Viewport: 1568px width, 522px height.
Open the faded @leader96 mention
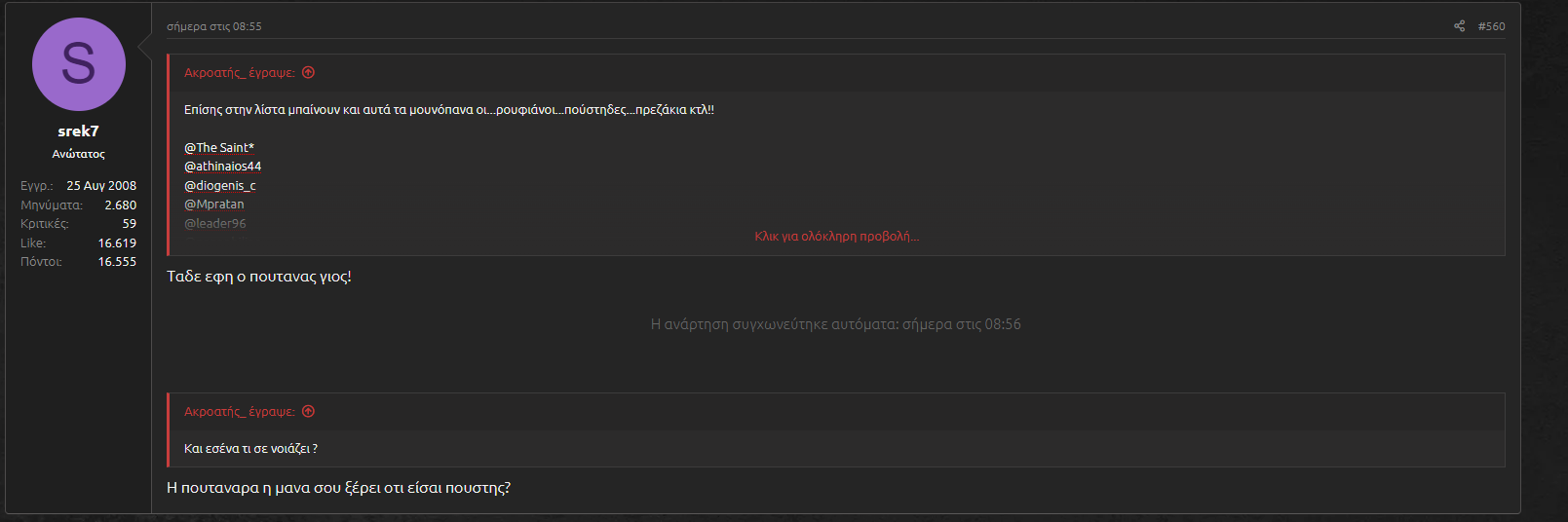[x=215, y=223]
